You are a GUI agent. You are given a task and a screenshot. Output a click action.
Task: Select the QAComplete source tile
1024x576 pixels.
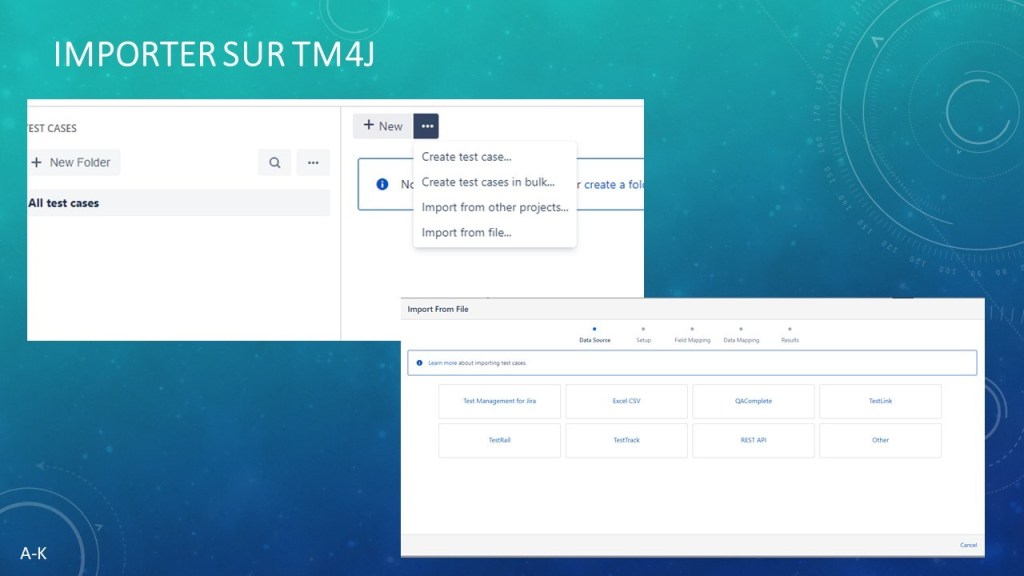pyautogui.click(x=753, y=401)
